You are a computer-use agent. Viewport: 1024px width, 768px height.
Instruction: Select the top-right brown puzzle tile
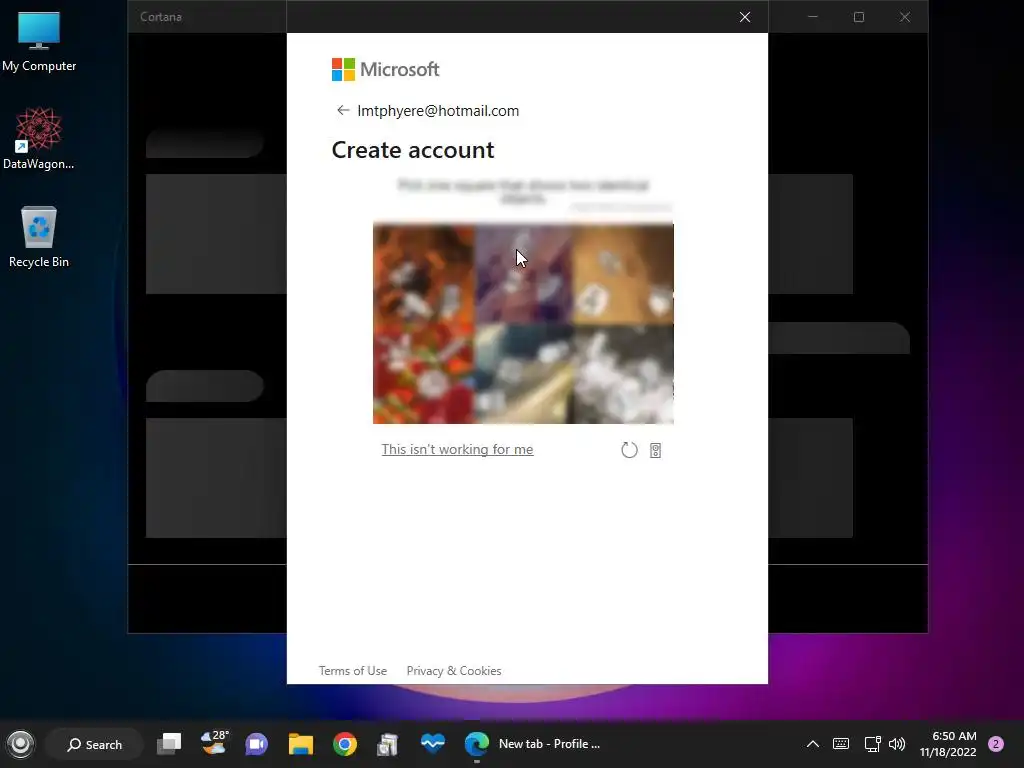pos(623,274)
